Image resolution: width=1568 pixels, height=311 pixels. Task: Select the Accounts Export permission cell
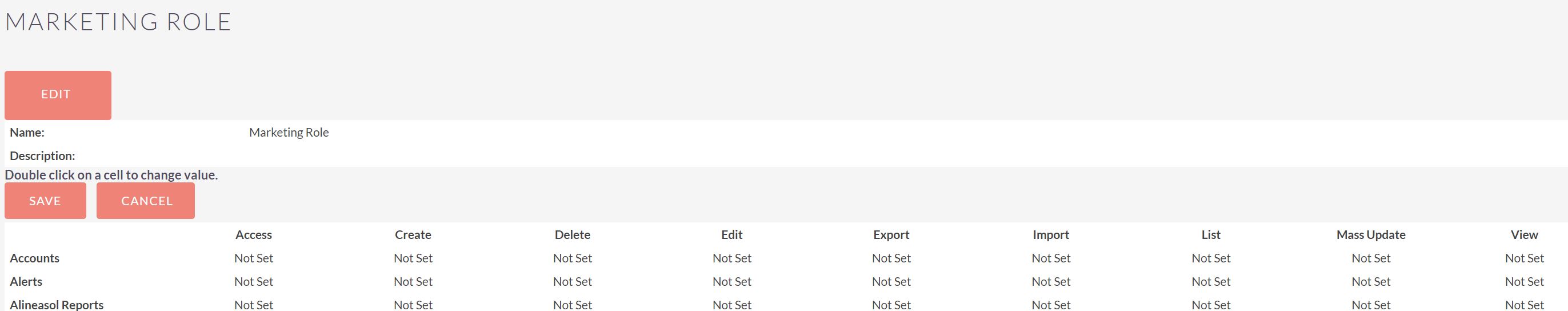(x=892, y=258)
